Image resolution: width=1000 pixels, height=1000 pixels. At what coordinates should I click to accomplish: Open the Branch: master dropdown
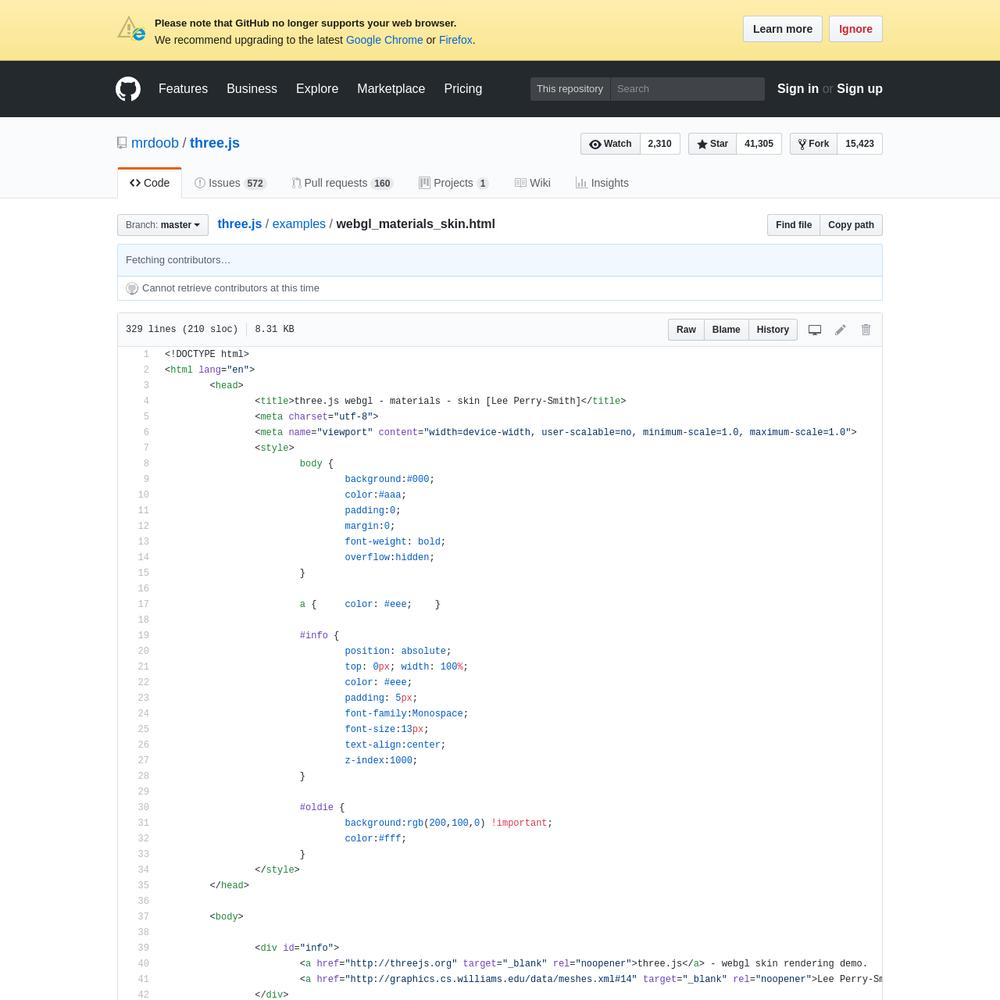tap(163, 225)
